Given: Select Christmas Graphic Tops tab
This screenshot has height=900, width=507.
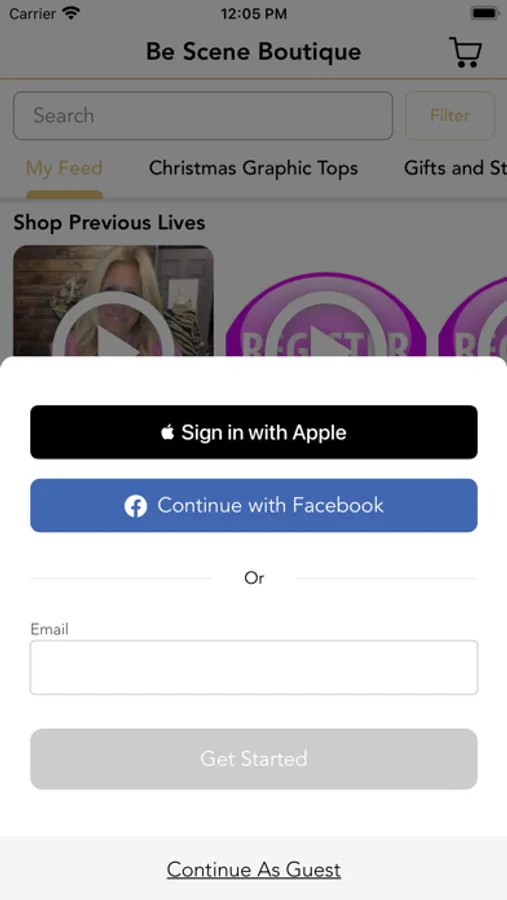Looking at the screenshot, I should pos(254,168).
